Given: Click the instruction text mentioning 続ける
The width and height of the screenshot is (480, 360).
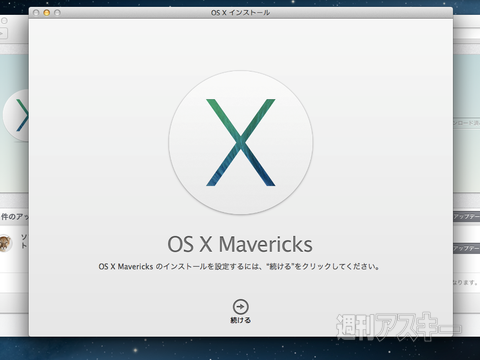Looking at the screenshot, I should pyautogui.click(x=239, y=266).
